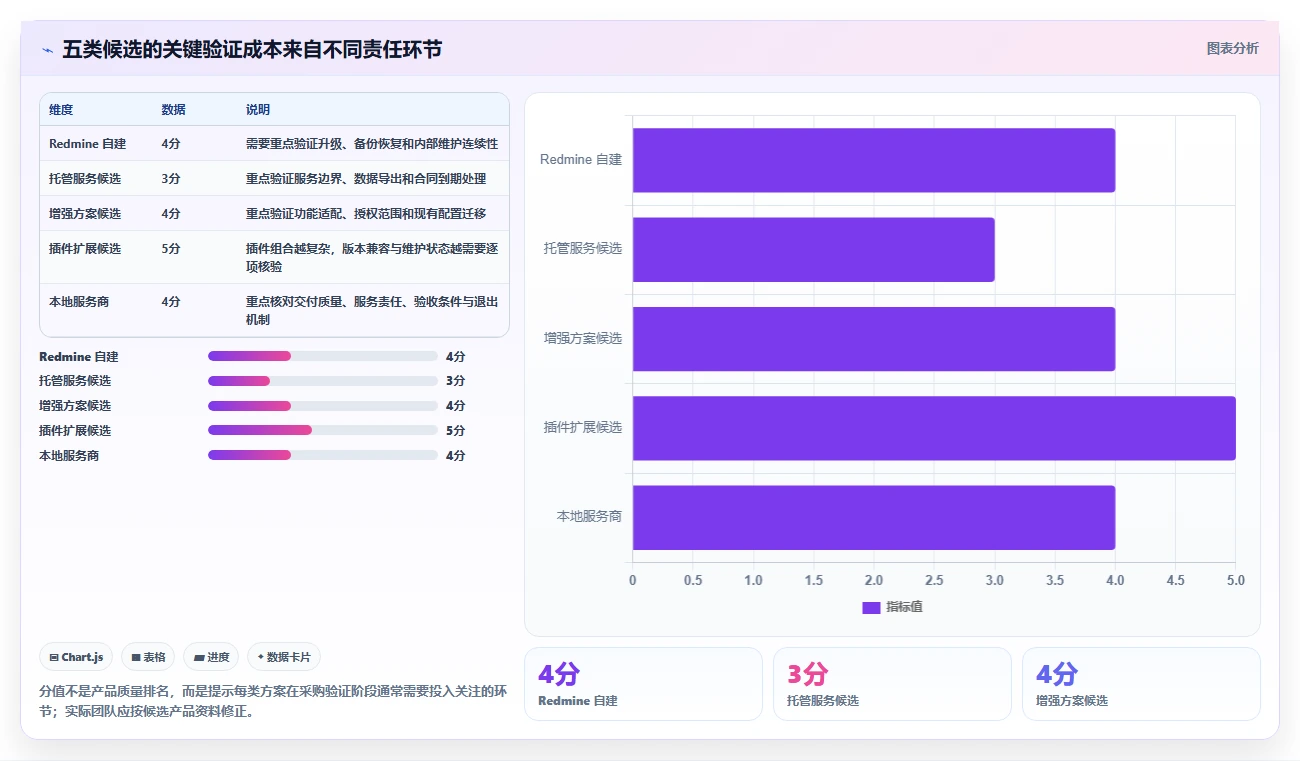Screen dimensions: 1300x761
Task: Click the footnote text starting 分值不是产品质量排名
Action: 273,701
